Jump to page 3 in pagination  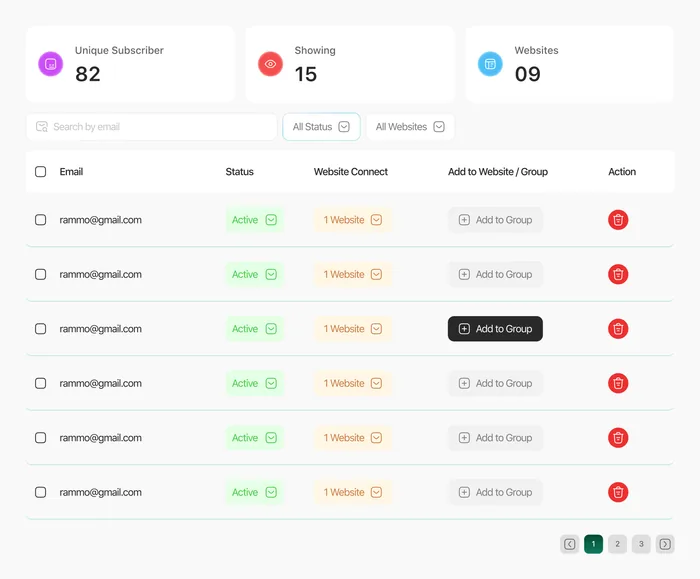[x=641, y=544]
